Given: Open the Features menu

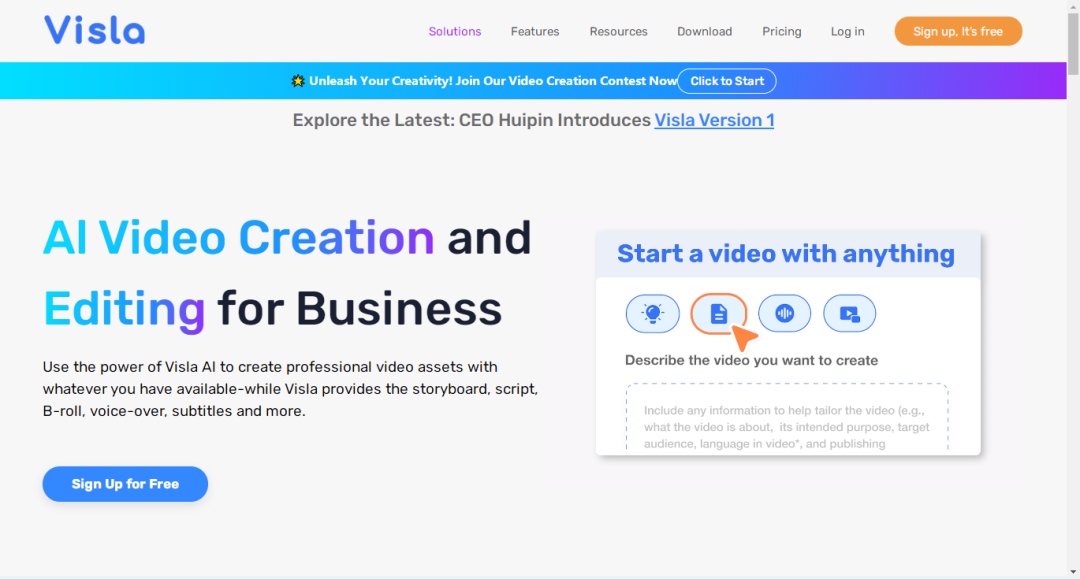Looking at the screenshot, I should (535, 32).
